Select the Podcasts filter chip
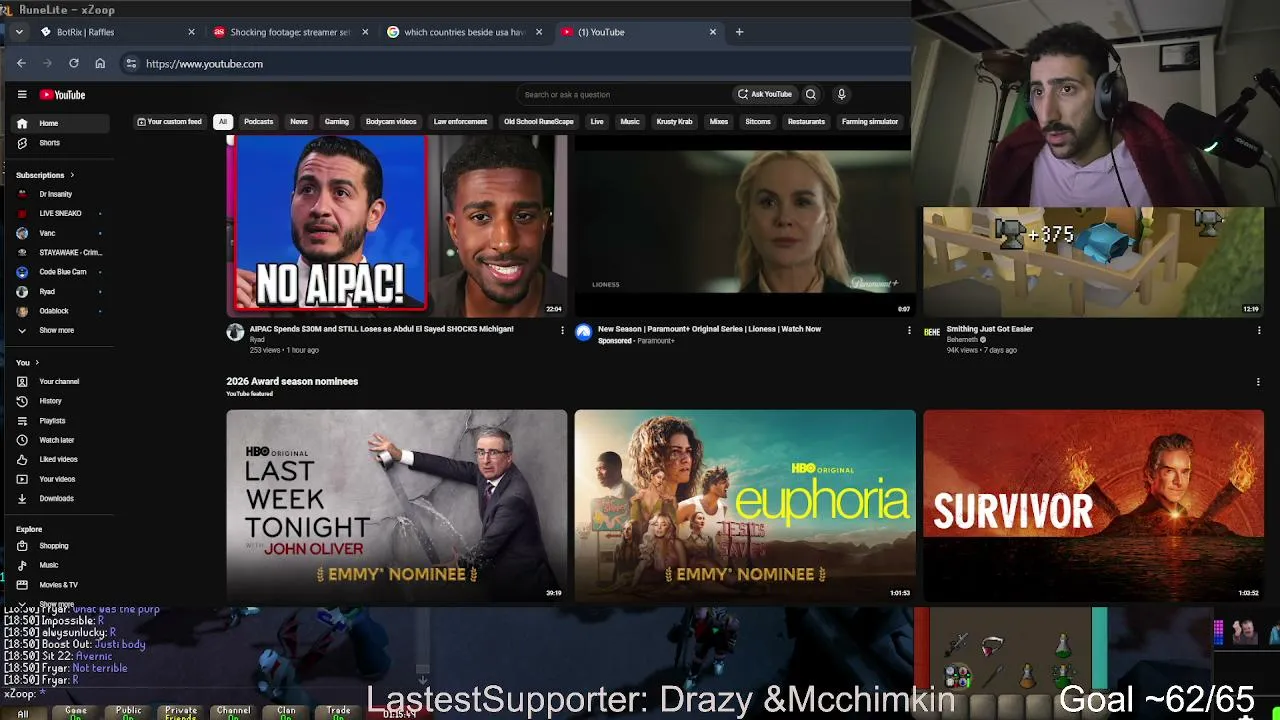The height and width of the screenshot is (720, 1280). pyautogui.click(x=258, y=122)
